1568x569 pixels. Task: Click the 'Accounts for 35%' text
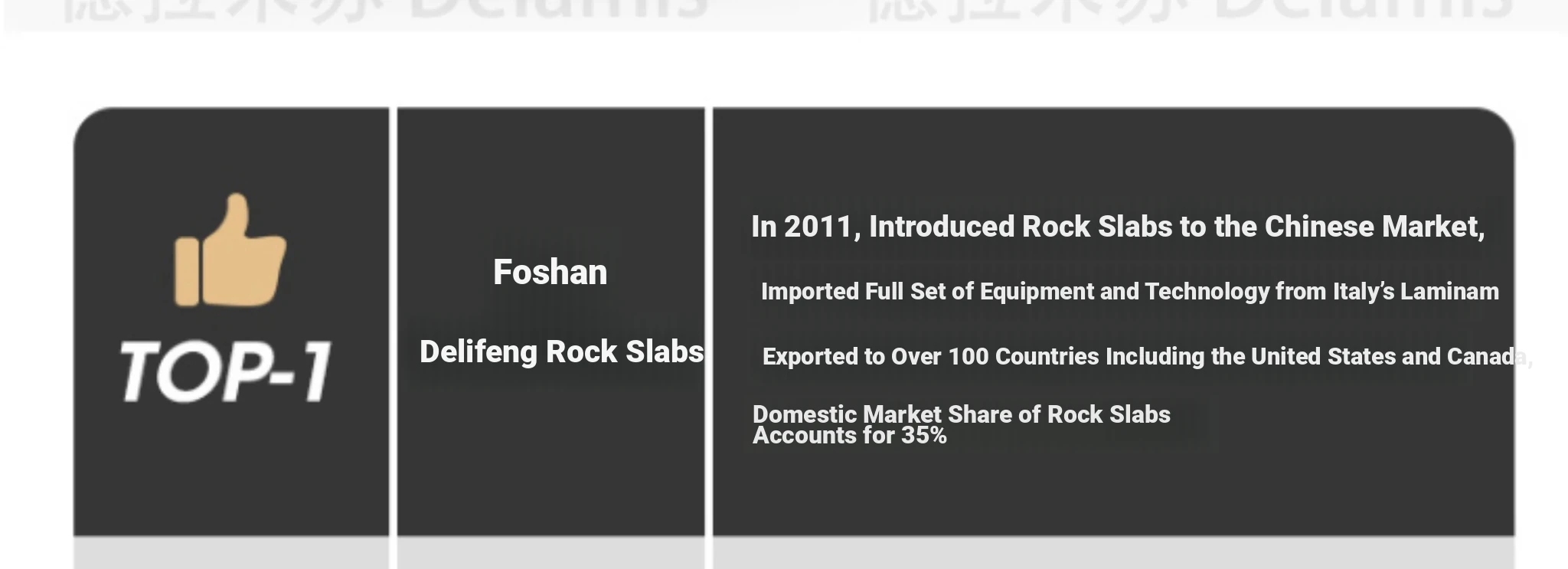click(x=850, y=436)
